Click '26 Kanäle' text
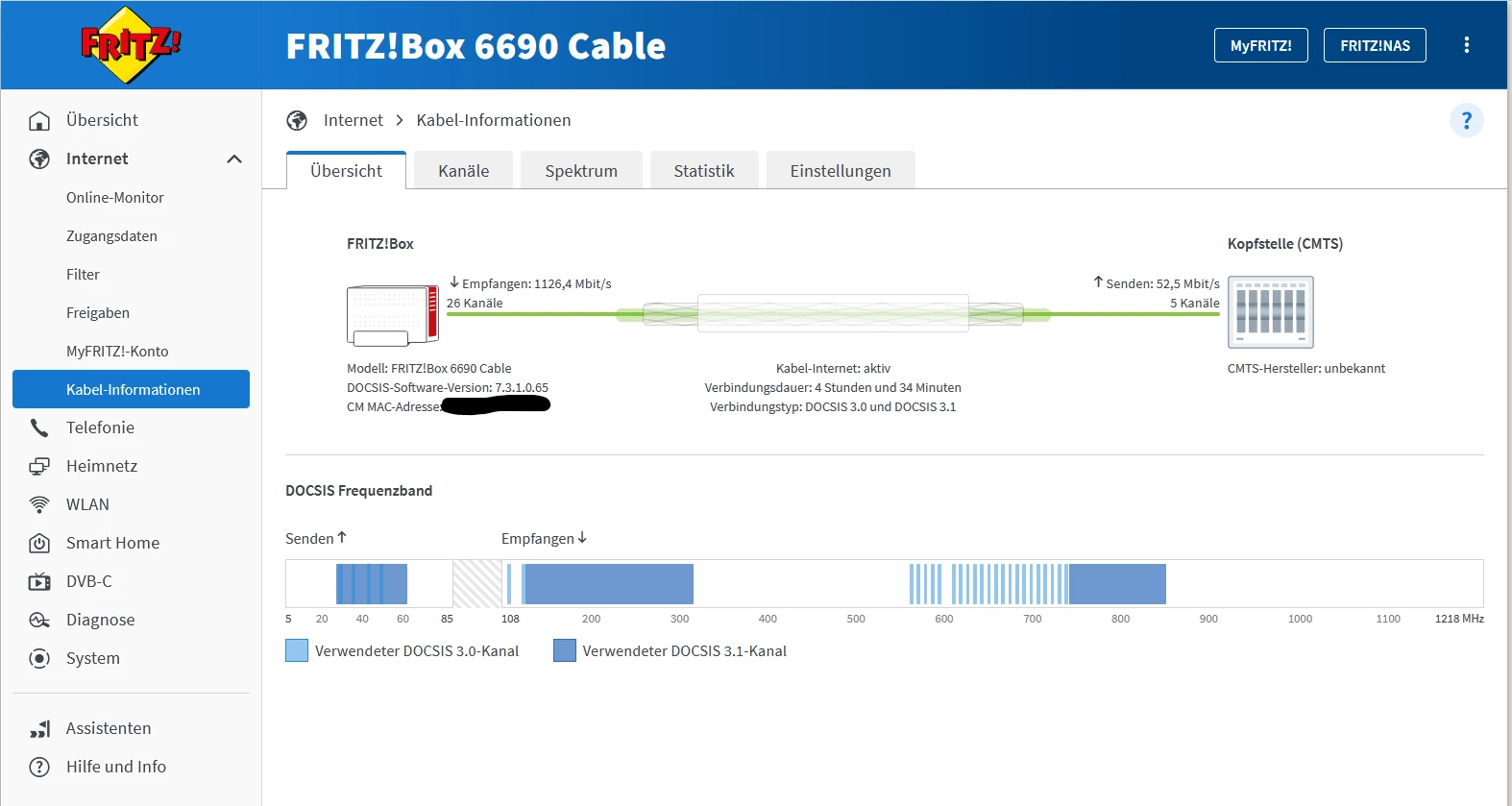This screenshot has width=1512, height=806. click(x=475, y=303)
